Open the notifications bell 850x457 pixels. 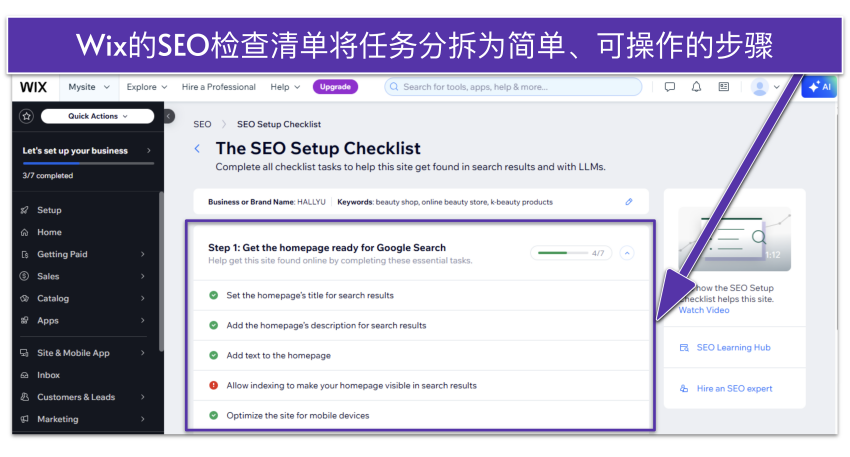point(696,87)
